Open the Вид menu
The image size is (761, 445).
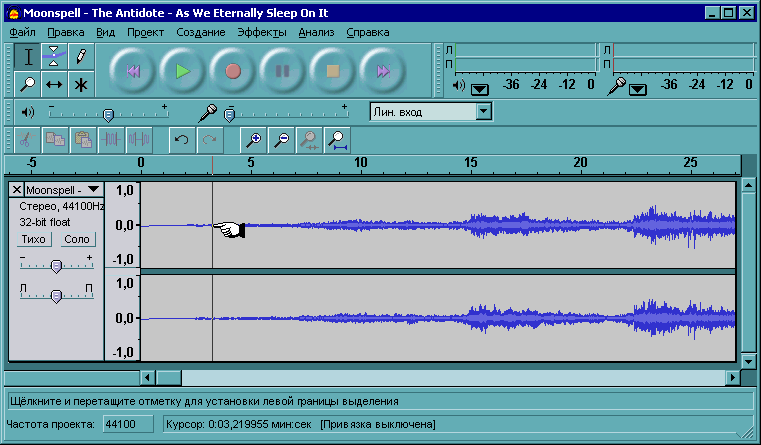click(x=105, y=33)
